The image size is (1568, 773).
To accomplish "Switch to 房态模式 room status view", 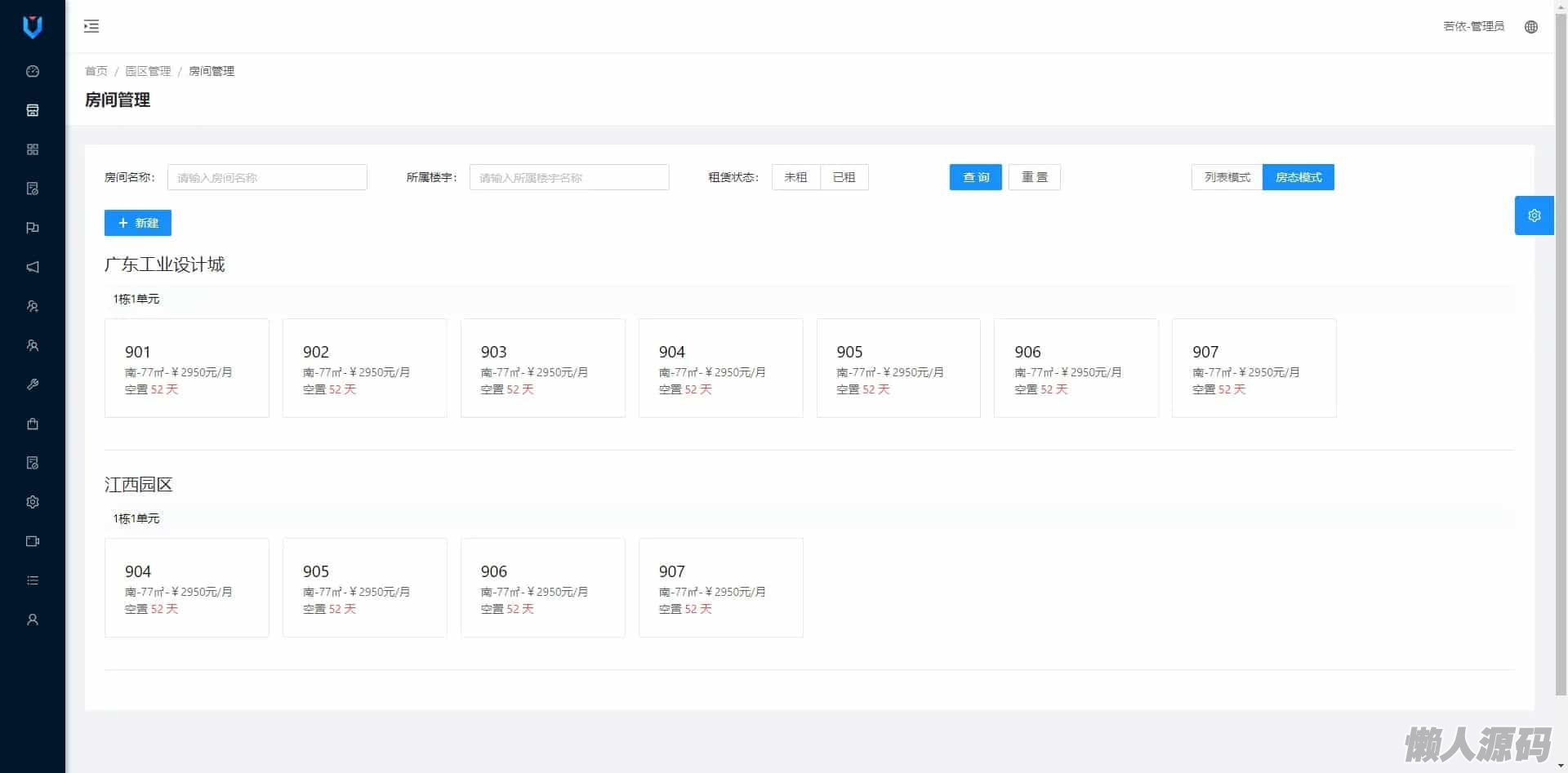I will [x=1298, y=177].
